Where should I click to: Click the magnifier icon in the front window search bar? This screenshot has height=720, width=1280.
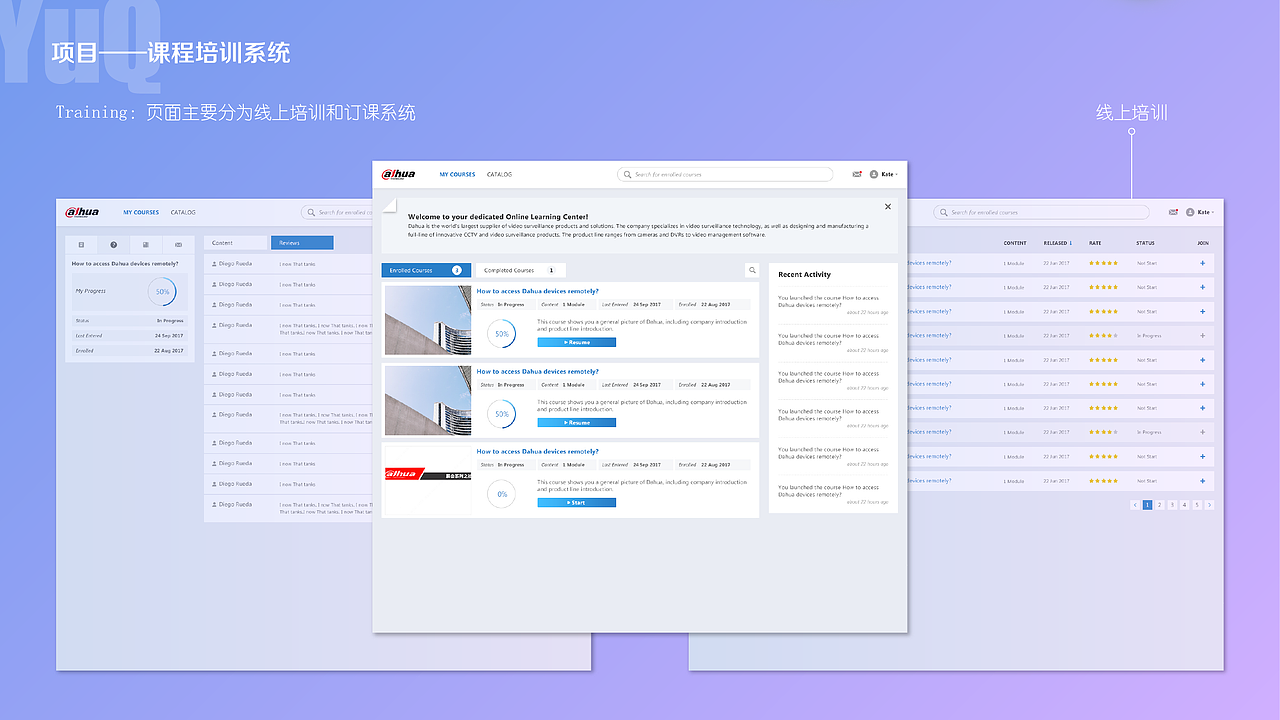point(628,174)
